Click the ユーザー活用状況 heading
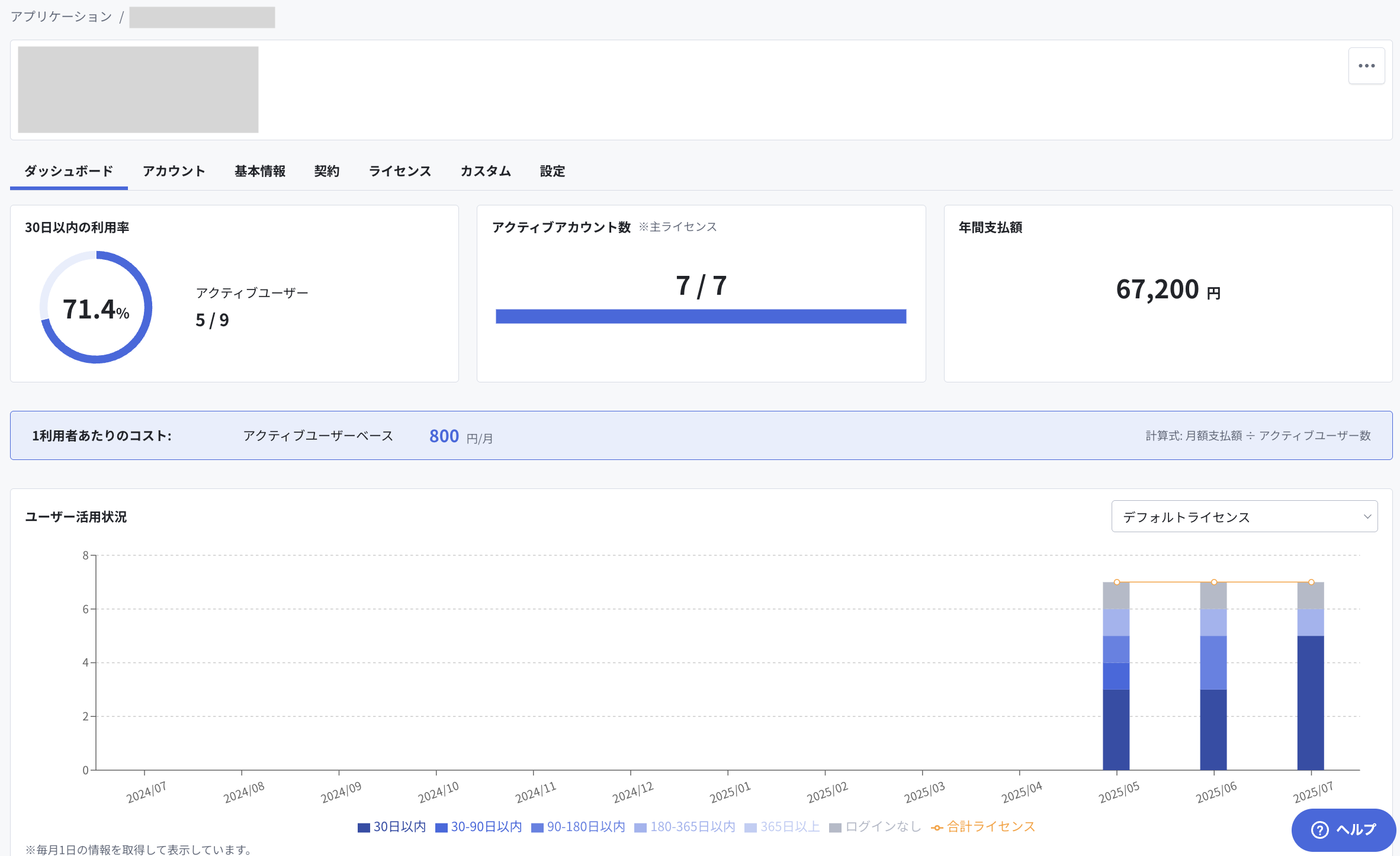This screenshot has width=1400, height=856. tap(76, 517)
